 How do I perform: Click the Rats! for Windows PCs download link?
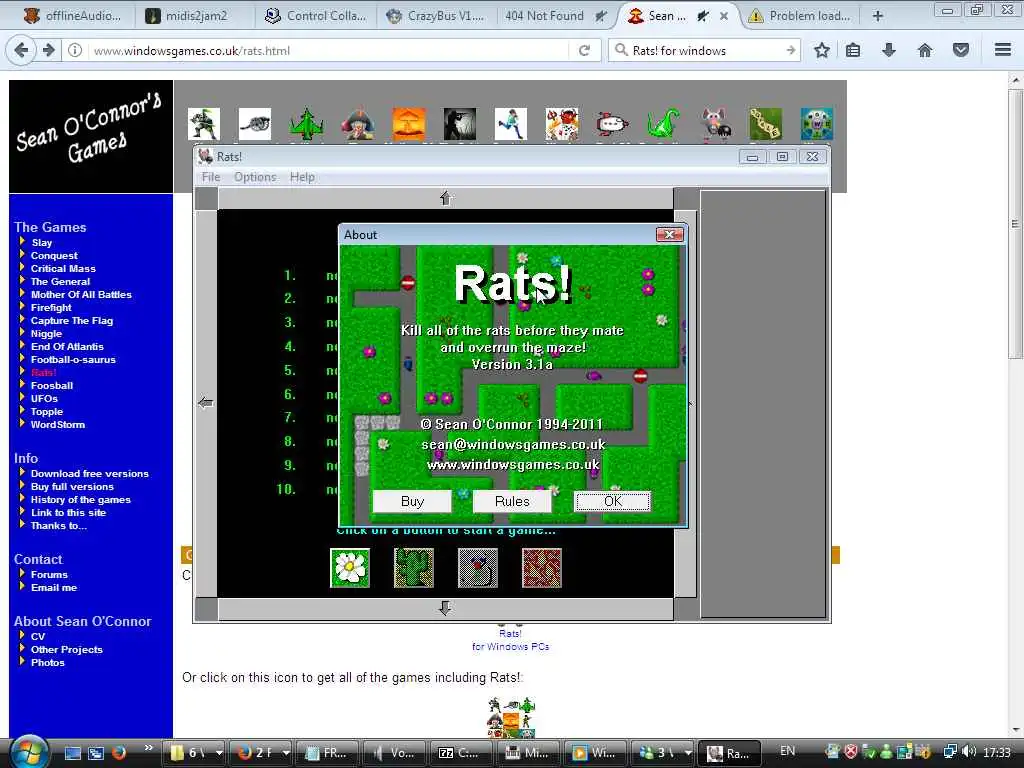coord(510,640)
